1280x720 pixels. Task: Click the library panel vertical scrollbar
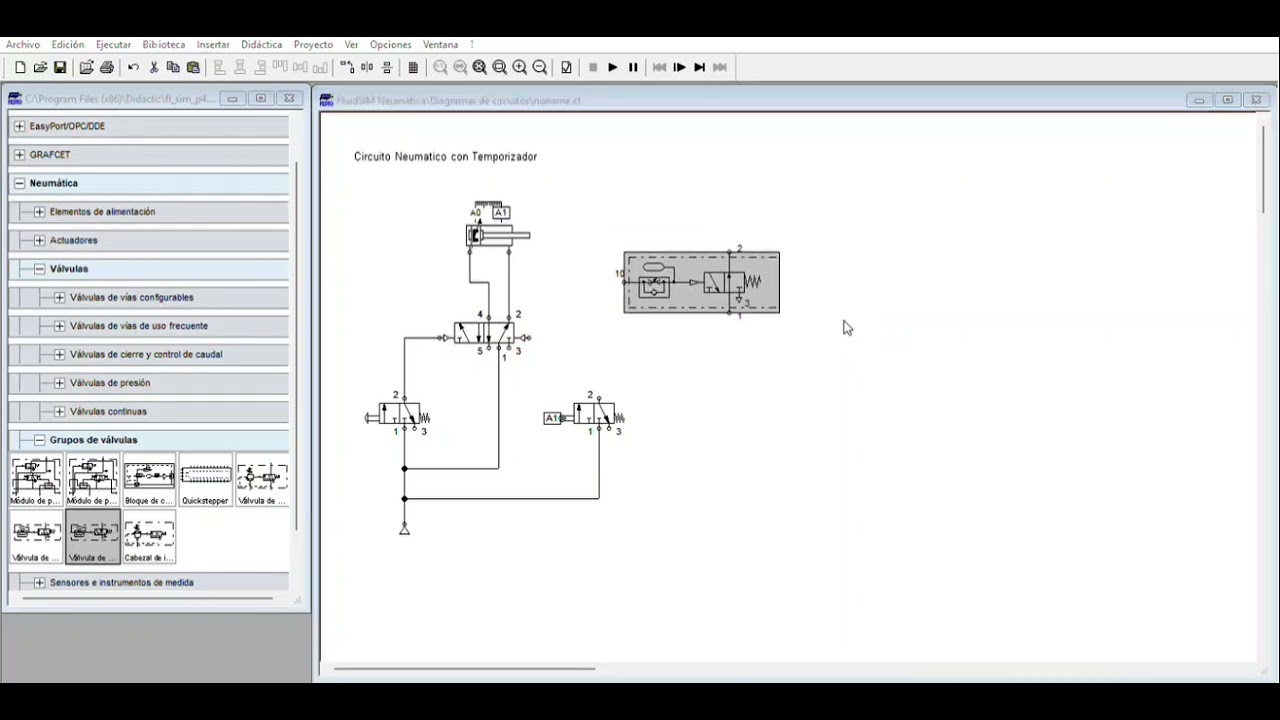297,345
